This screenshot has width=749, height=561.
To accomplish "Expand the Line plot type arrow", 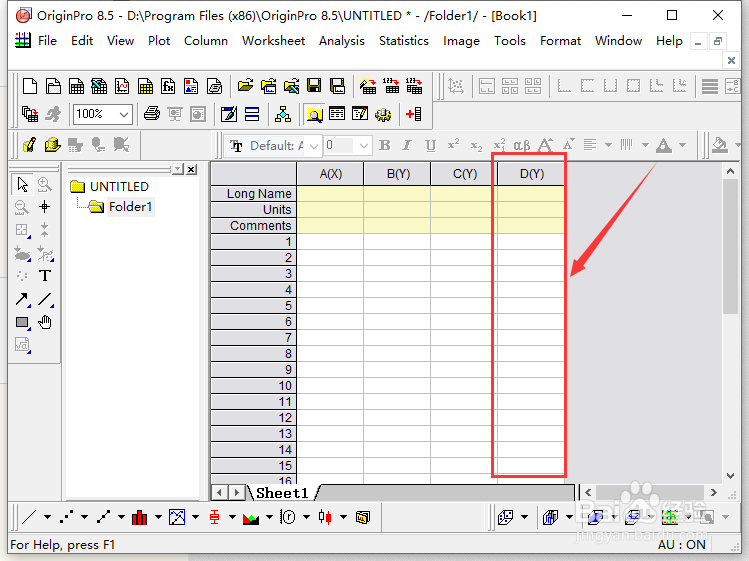I will pyautogui.click(x=47, y=517).
